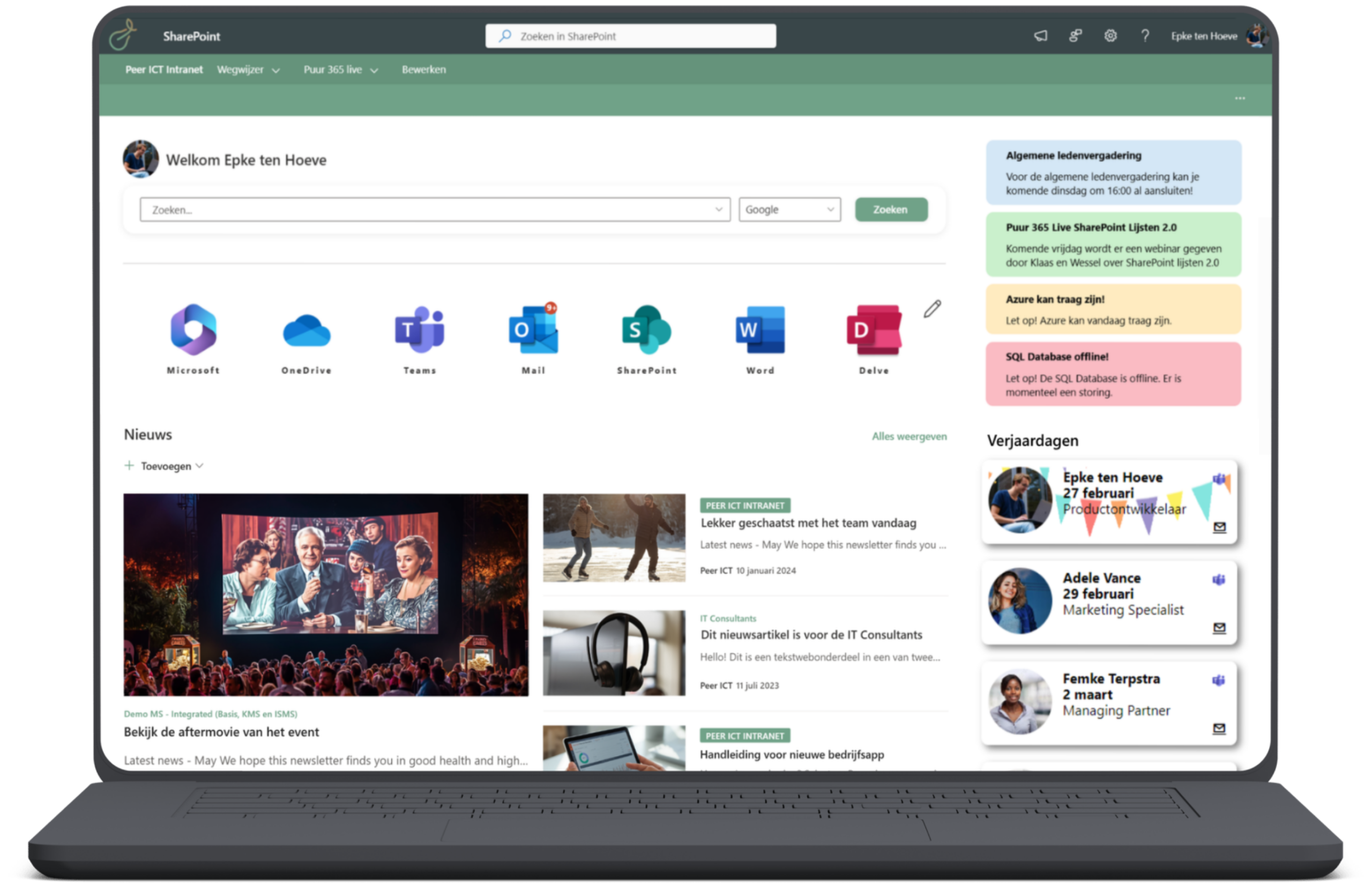The height and width of the screenshot is (884, 1372).
Task: Click the mail icon on Epke ten Hoeve's card
Action: 1220,527
